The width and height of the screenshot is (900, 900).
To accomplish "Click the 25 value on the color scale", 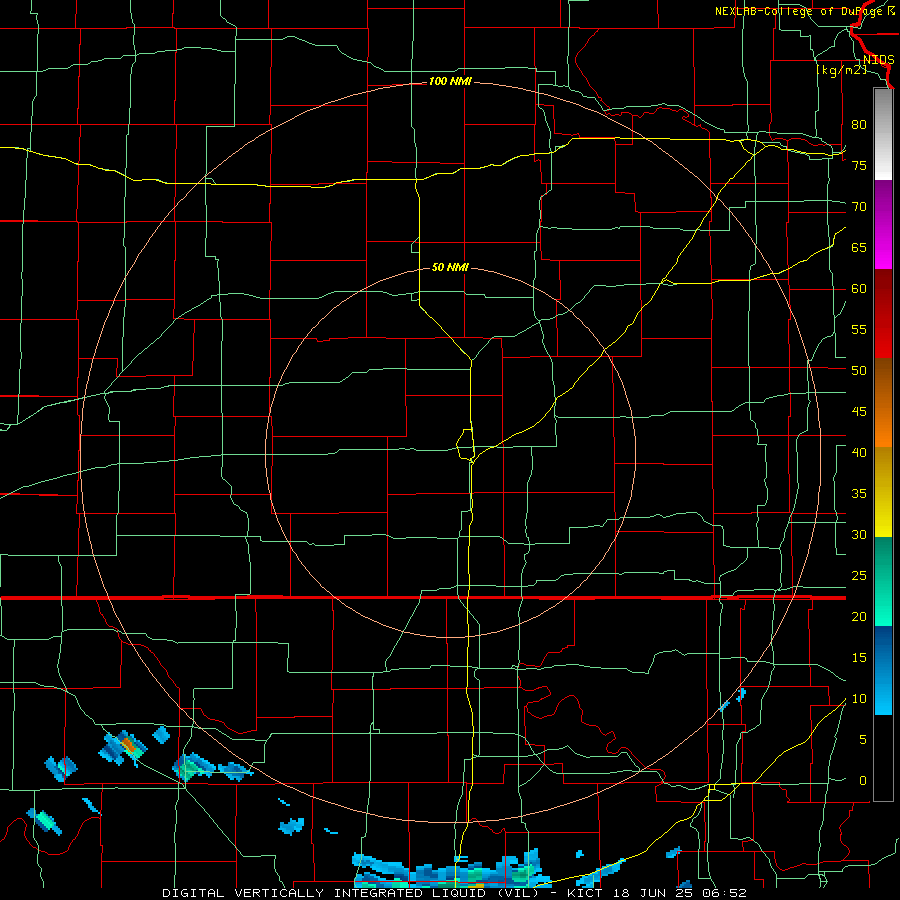I will click(x=859, y=576).
